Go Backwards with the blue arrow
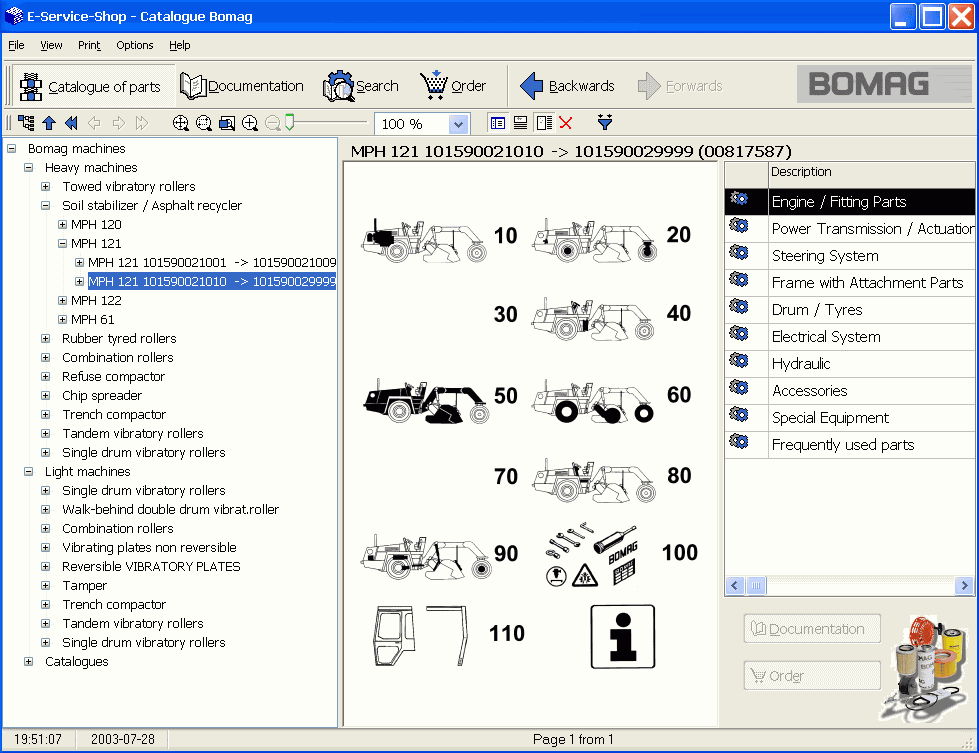Viewport: 979px width, 753px height. 567,86
